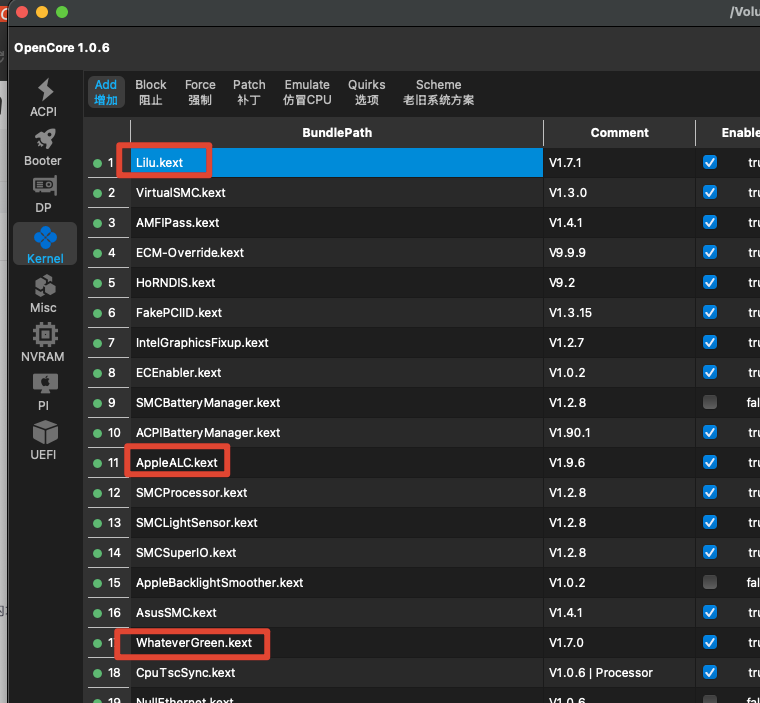This screenshot has width=760, height=703.
Task: Select the WhateverGreen.kext entry
Action: point(337,643)
